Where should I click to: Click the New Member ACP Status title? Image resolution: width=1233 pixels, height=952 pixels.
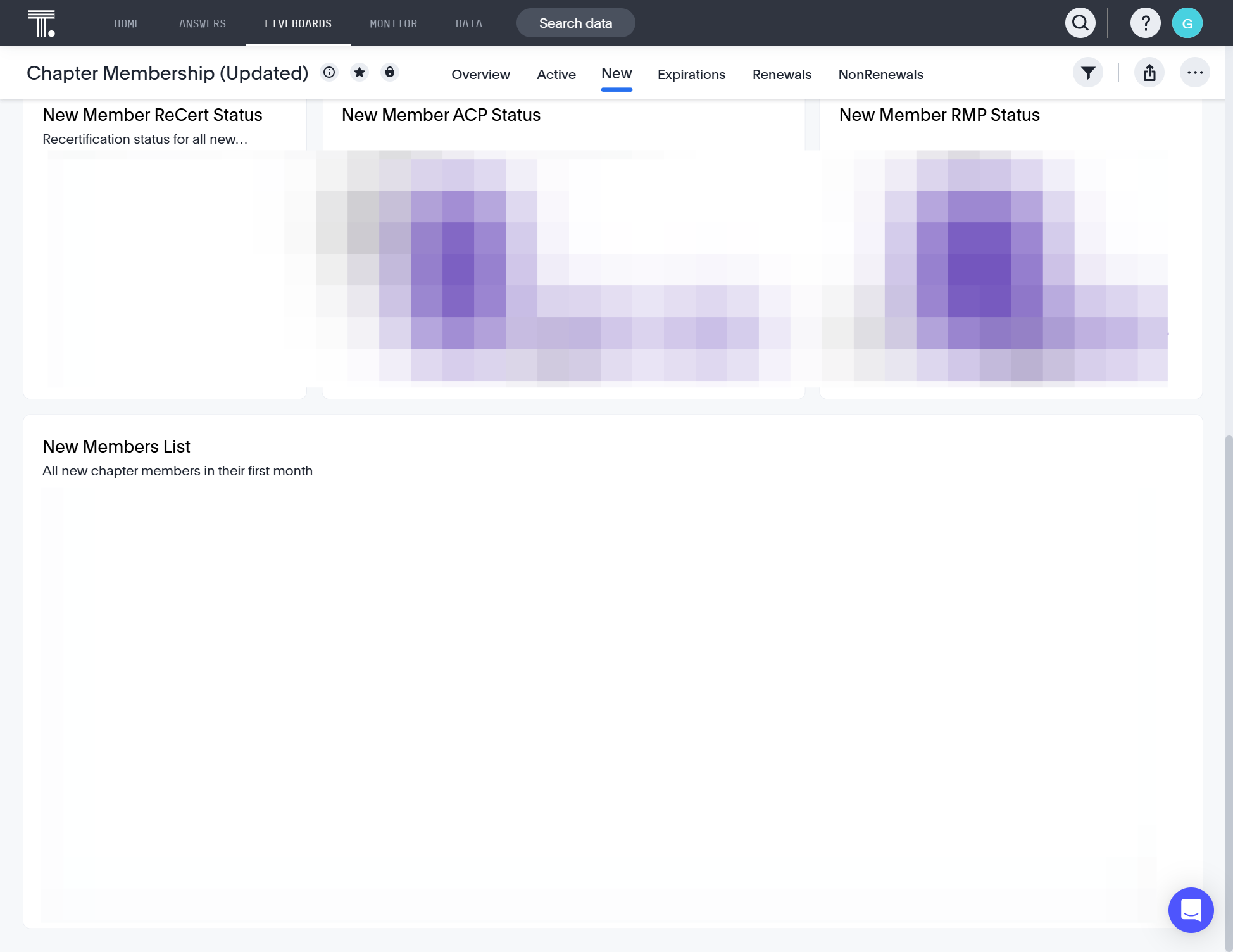(441, 115)
